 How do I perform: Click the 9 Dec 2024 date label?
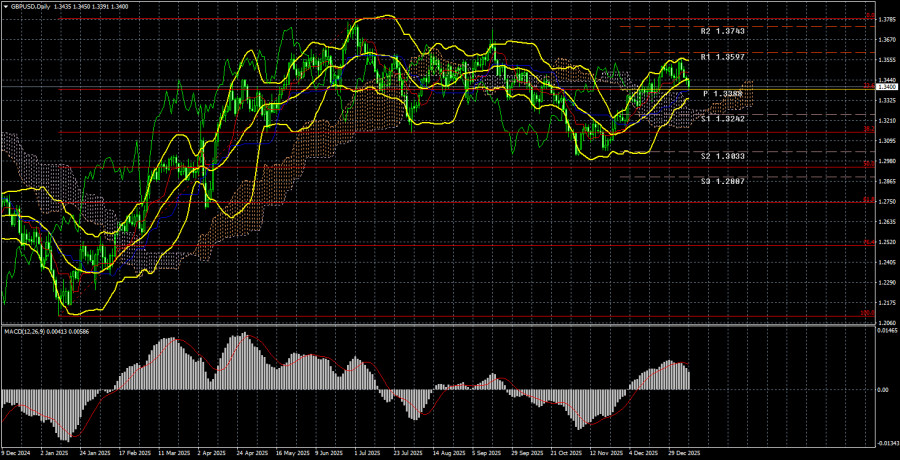(x=20, y=454)
